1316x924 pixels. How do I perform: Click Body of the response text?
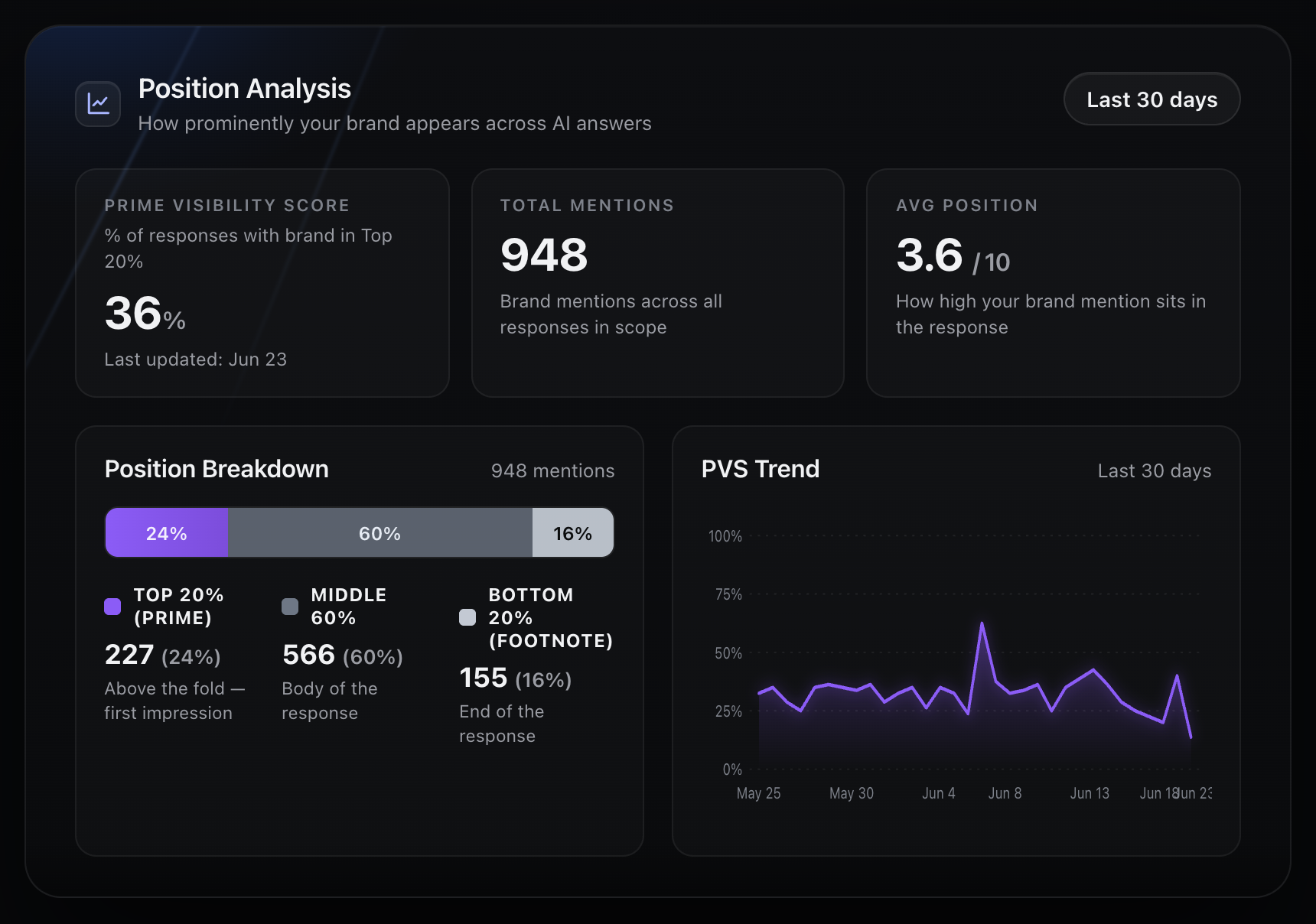pos(330,701)
